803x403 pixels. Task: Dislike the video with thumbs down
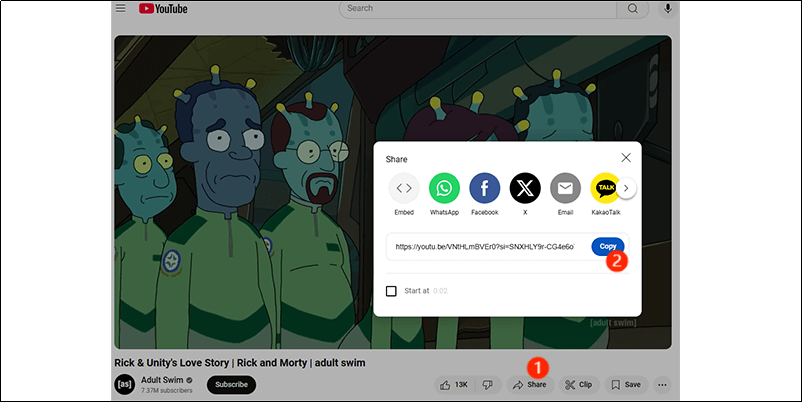tap(487, 384)
